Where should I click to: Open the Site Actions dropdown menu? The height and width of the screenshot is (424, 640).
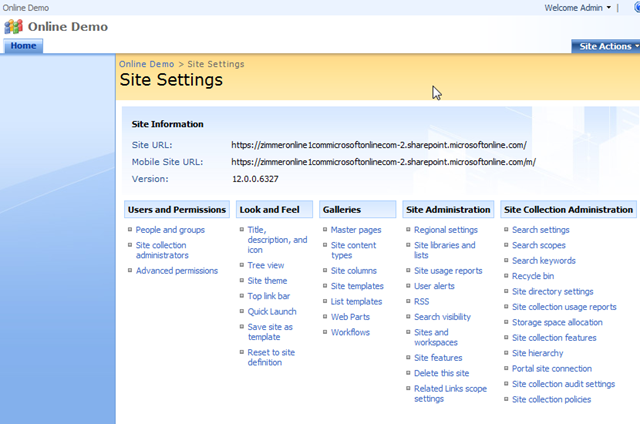click(606, 46)
